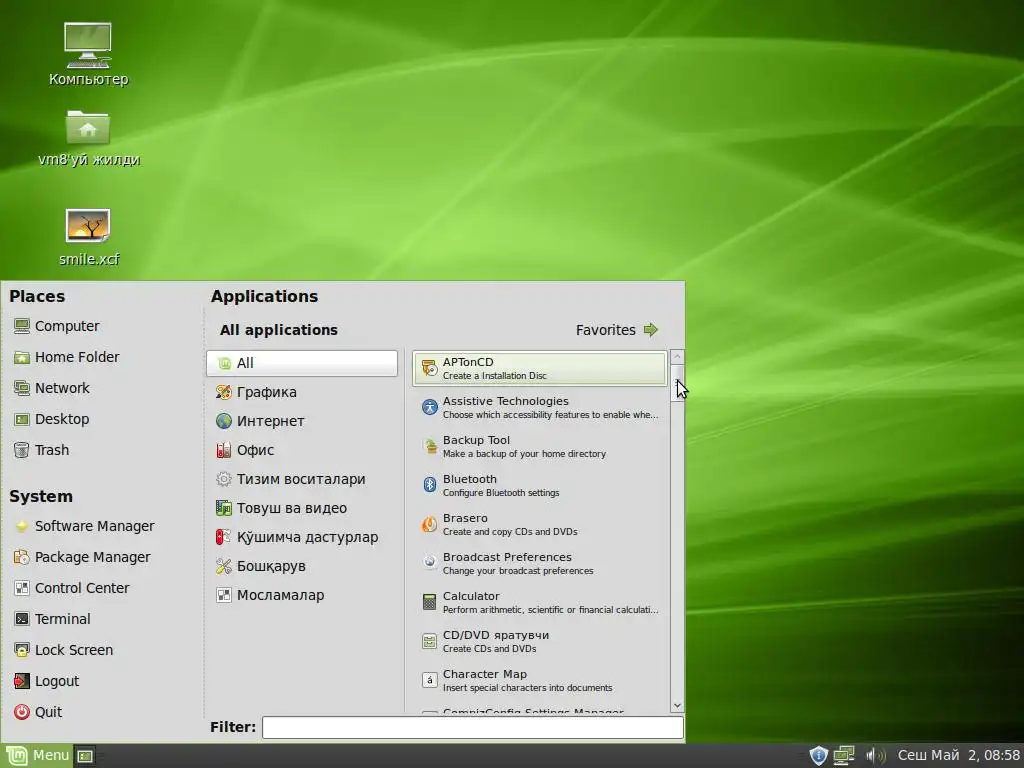
Task: Open Trash in Places
Action: (x=41, y=450)
